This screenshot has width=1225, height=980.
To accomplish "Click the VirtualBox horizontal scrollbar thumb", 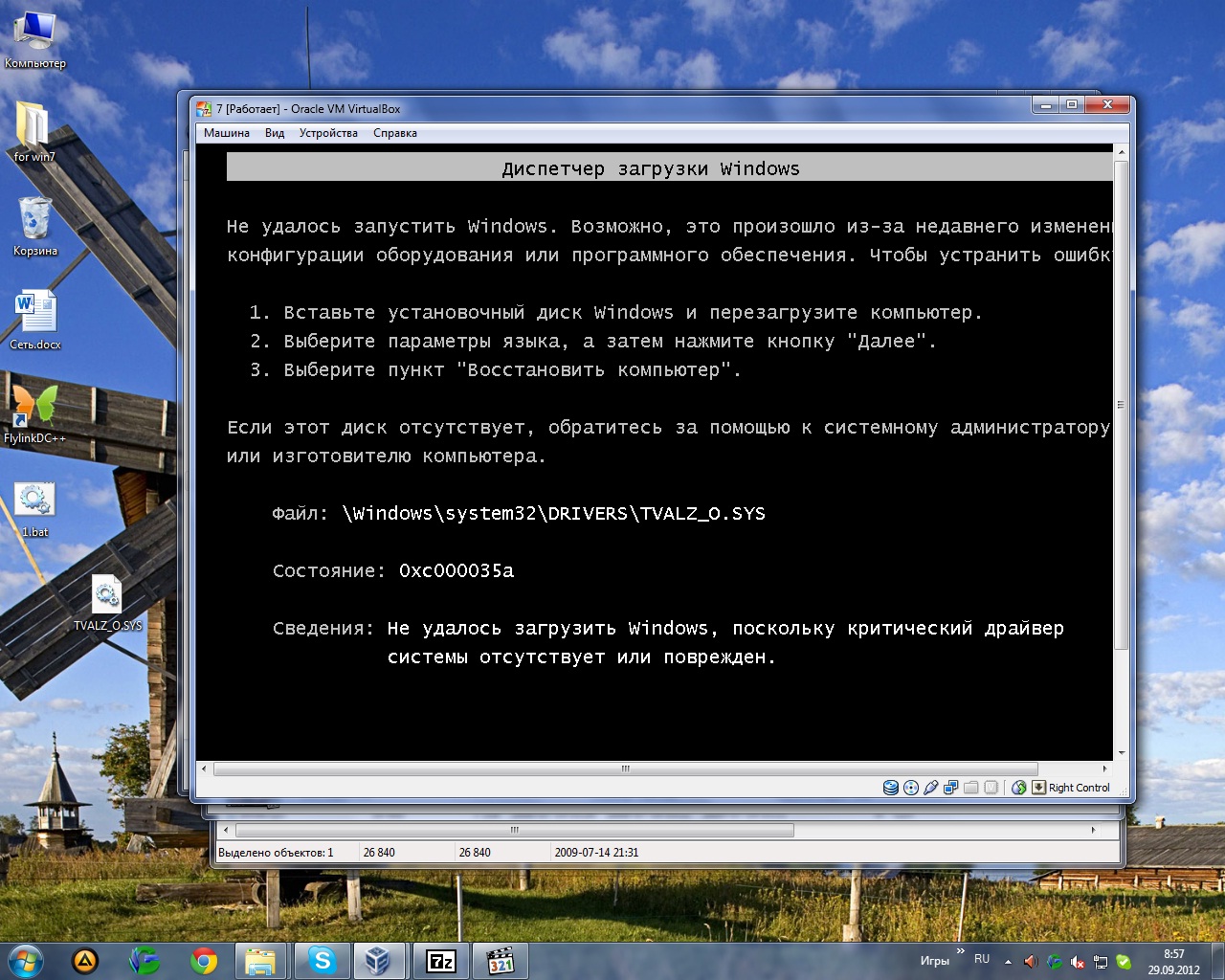I will click(x=626, y=768).
